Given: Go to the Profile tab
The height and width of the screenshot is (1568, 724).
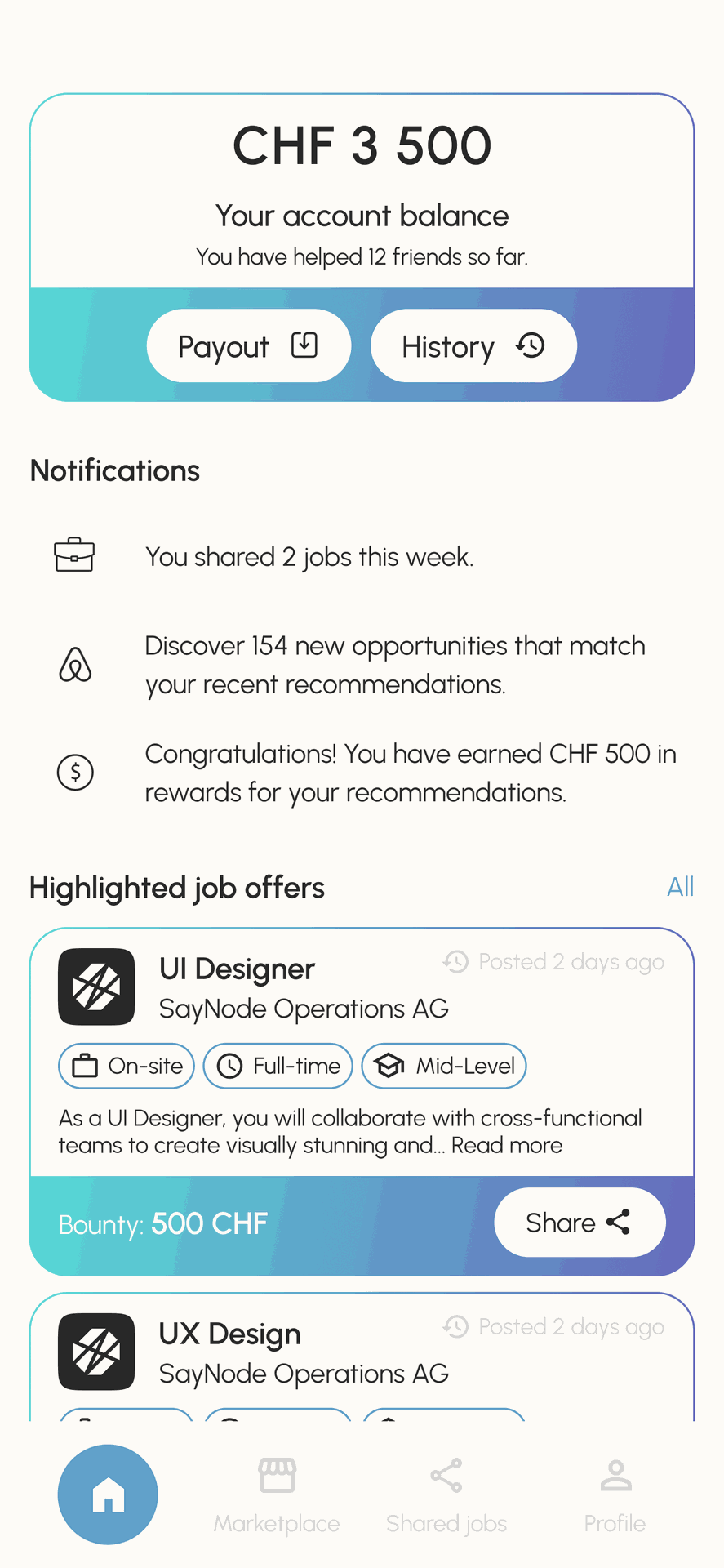Looking at the screenshot, I should coord(615,1496).
